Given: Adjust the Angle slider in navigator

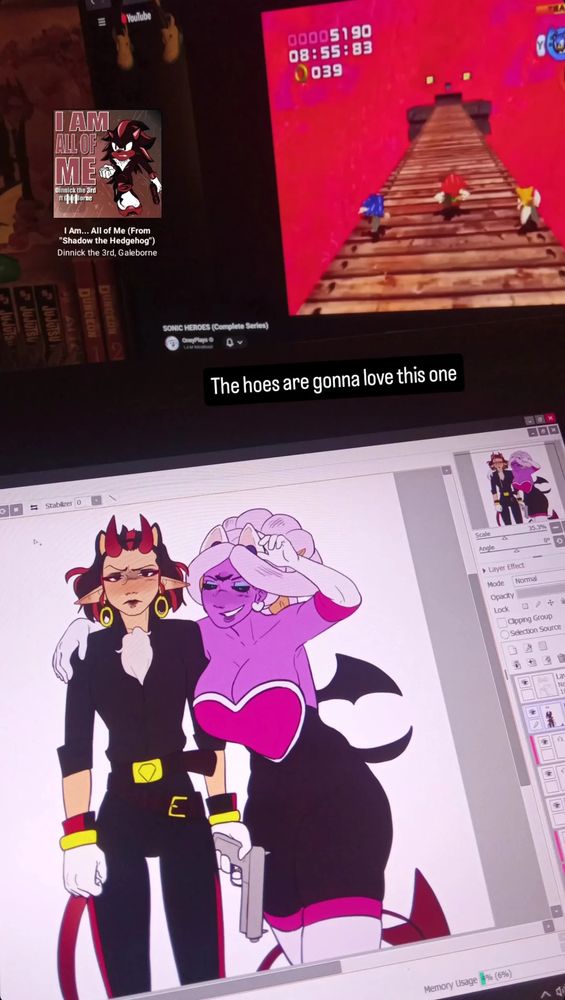Looking at the screenshot, I should click(514, 548).
